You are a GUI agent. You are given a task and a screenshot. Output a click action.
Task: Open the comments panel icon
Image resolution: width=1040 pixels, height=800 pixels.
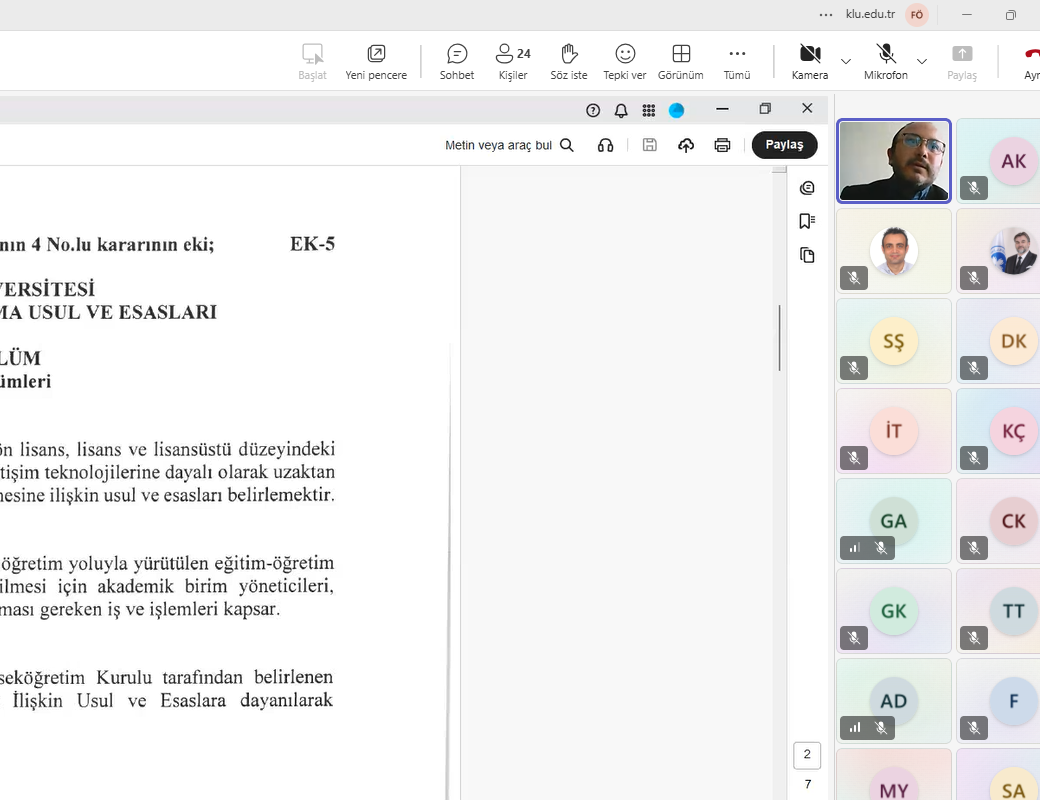[x=807, y=188]
